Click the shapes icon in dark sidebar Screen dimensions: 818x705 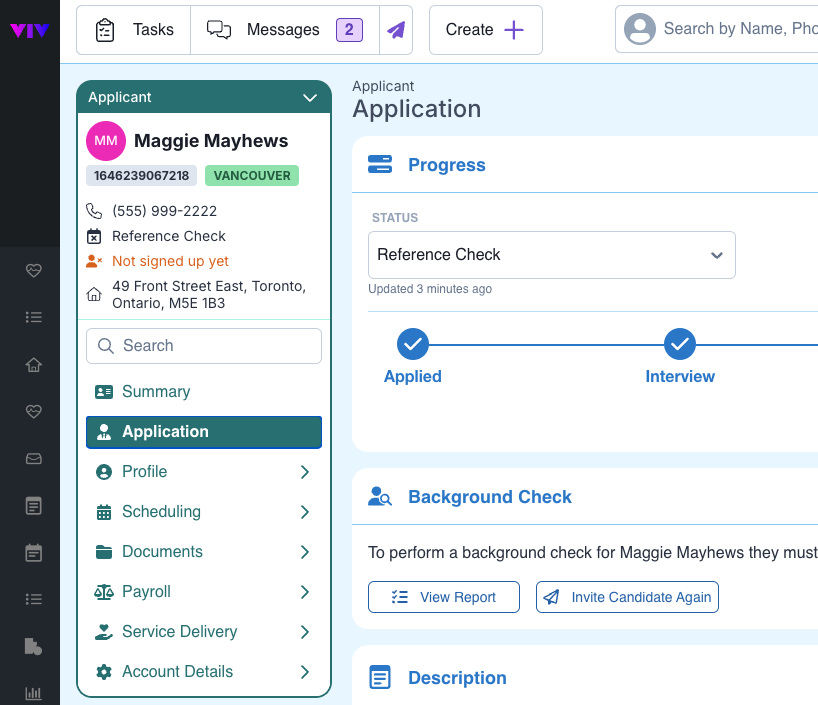pyautogui.click(x=33, y=647)
